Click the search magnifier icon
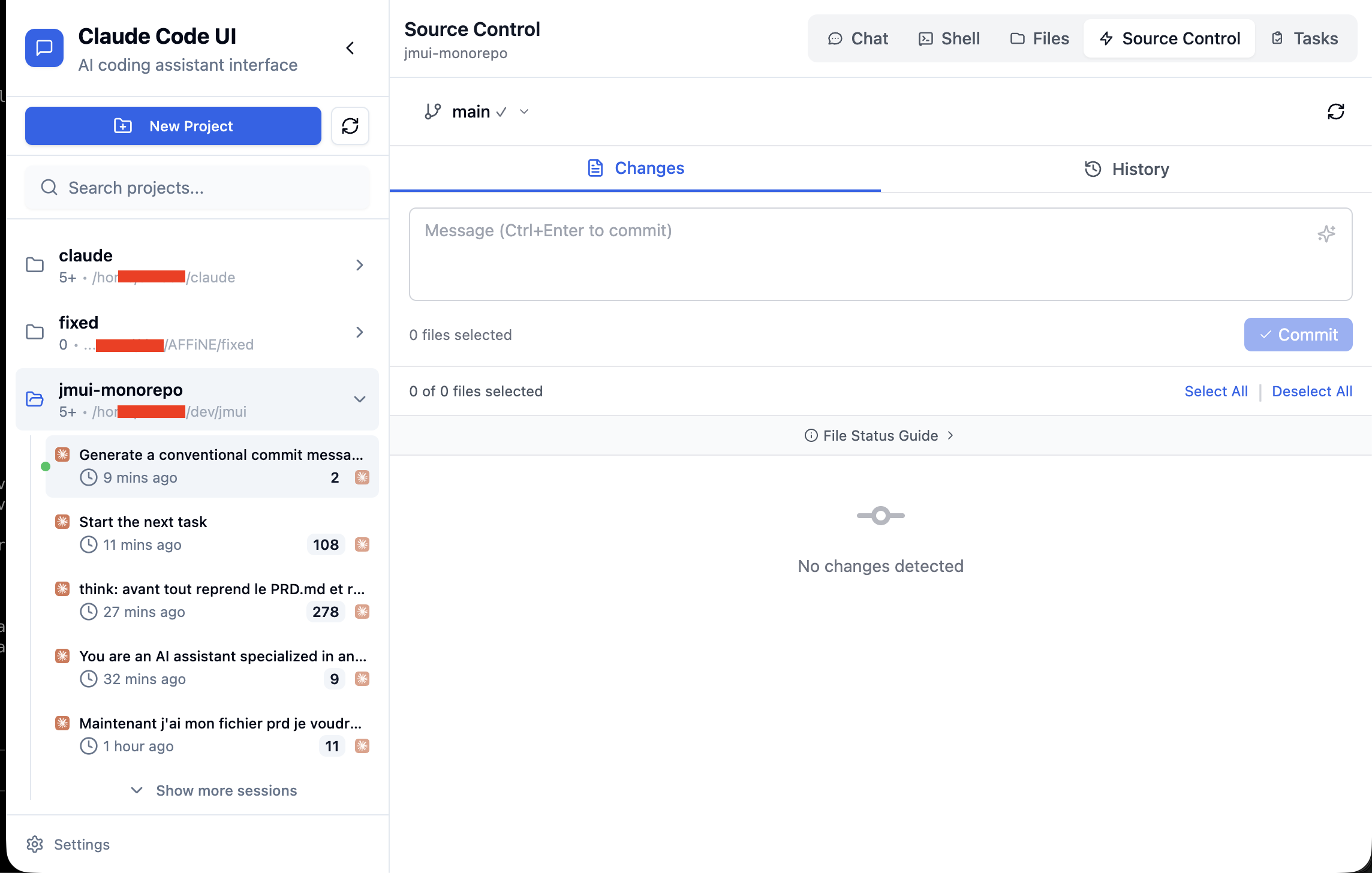Screen dimensions: 1372x873 coord(49,188)
